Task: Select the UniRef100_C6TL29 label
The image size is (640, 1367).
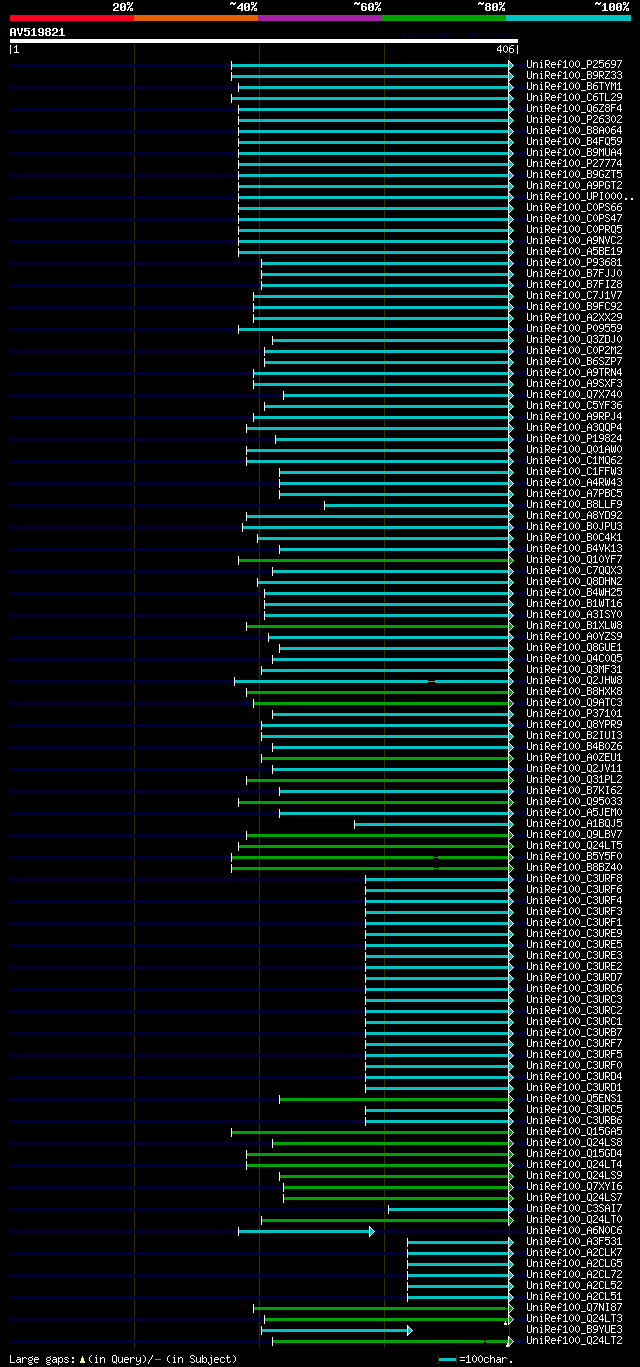Action: pos(574,98)
